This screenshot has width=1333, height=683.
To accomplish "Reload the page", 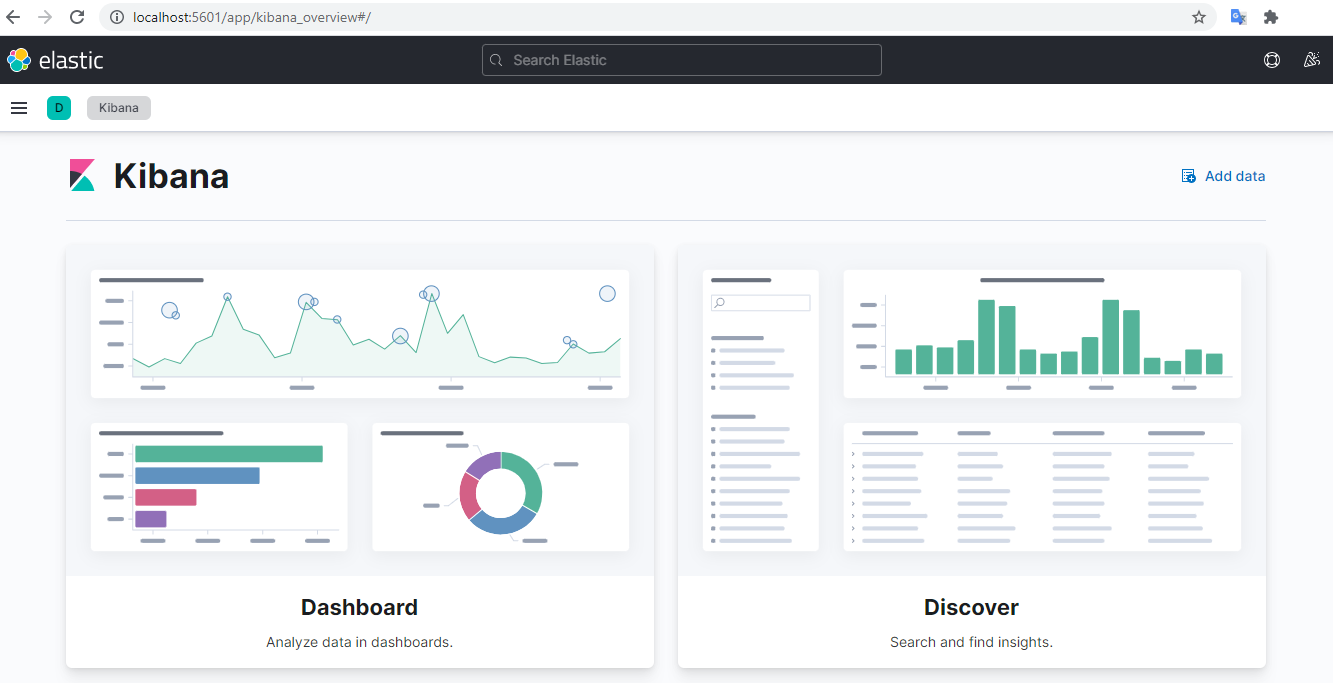I will [77, 17].
